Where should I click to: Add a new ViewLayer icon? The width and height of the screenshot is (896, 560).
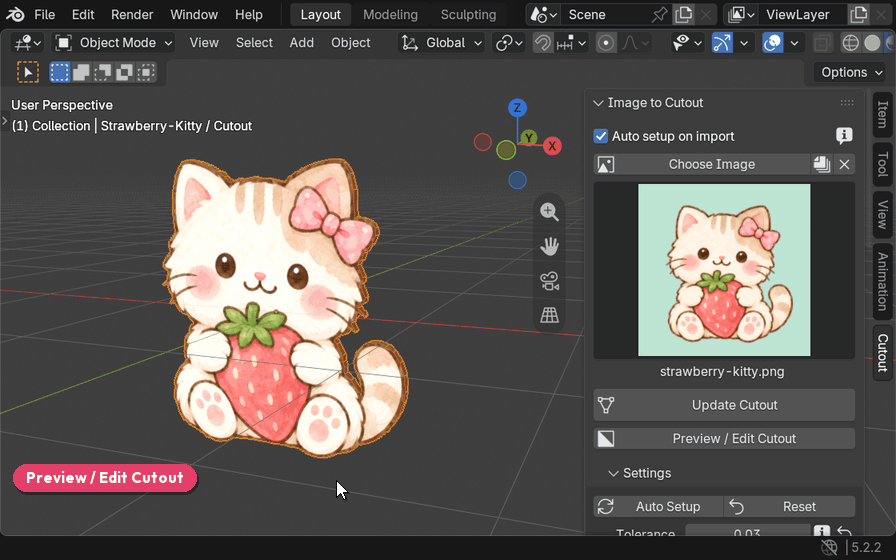click(x=858, y=14)
